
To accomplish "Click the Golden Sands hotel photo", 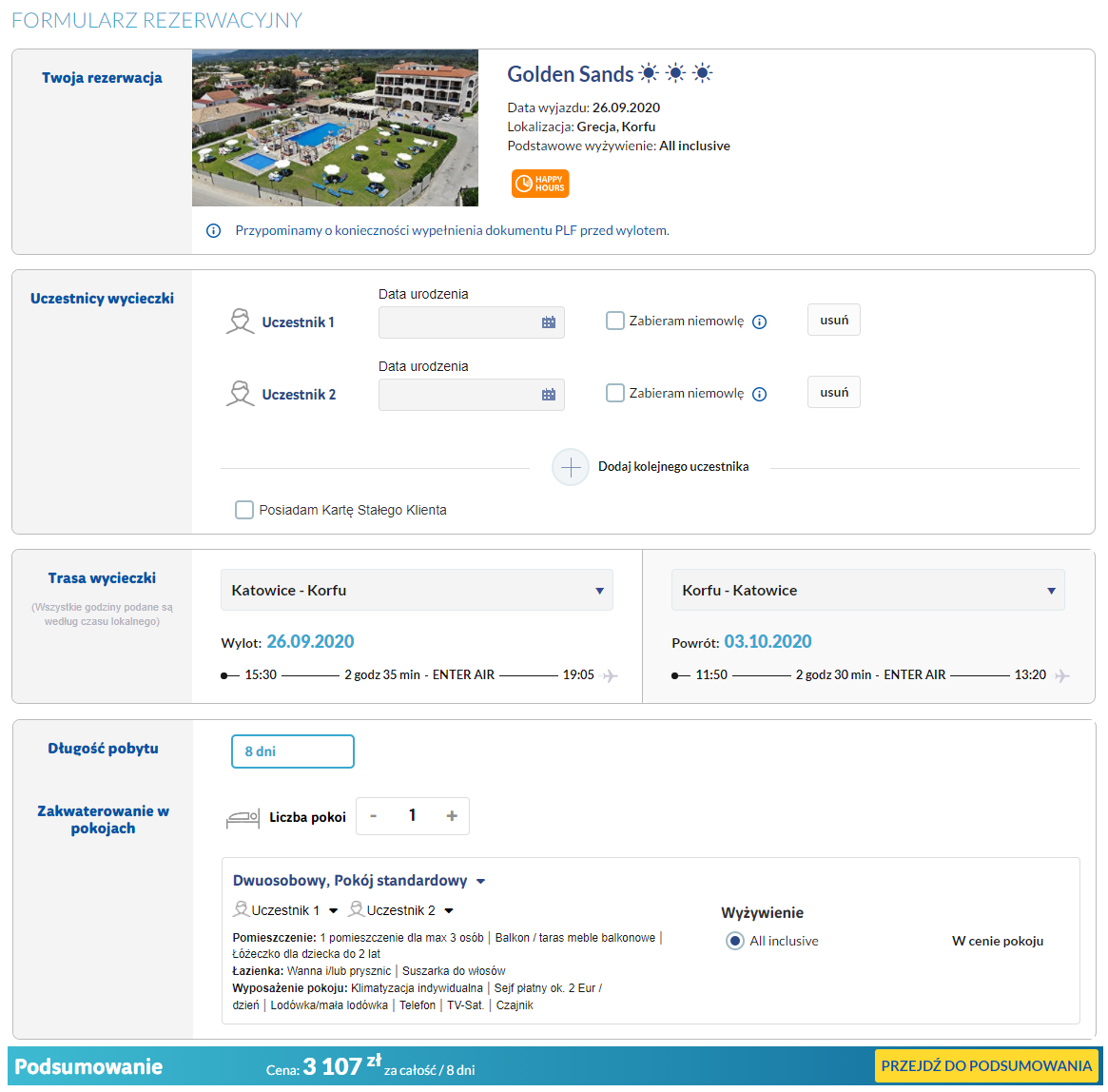I will coord(335,128).
